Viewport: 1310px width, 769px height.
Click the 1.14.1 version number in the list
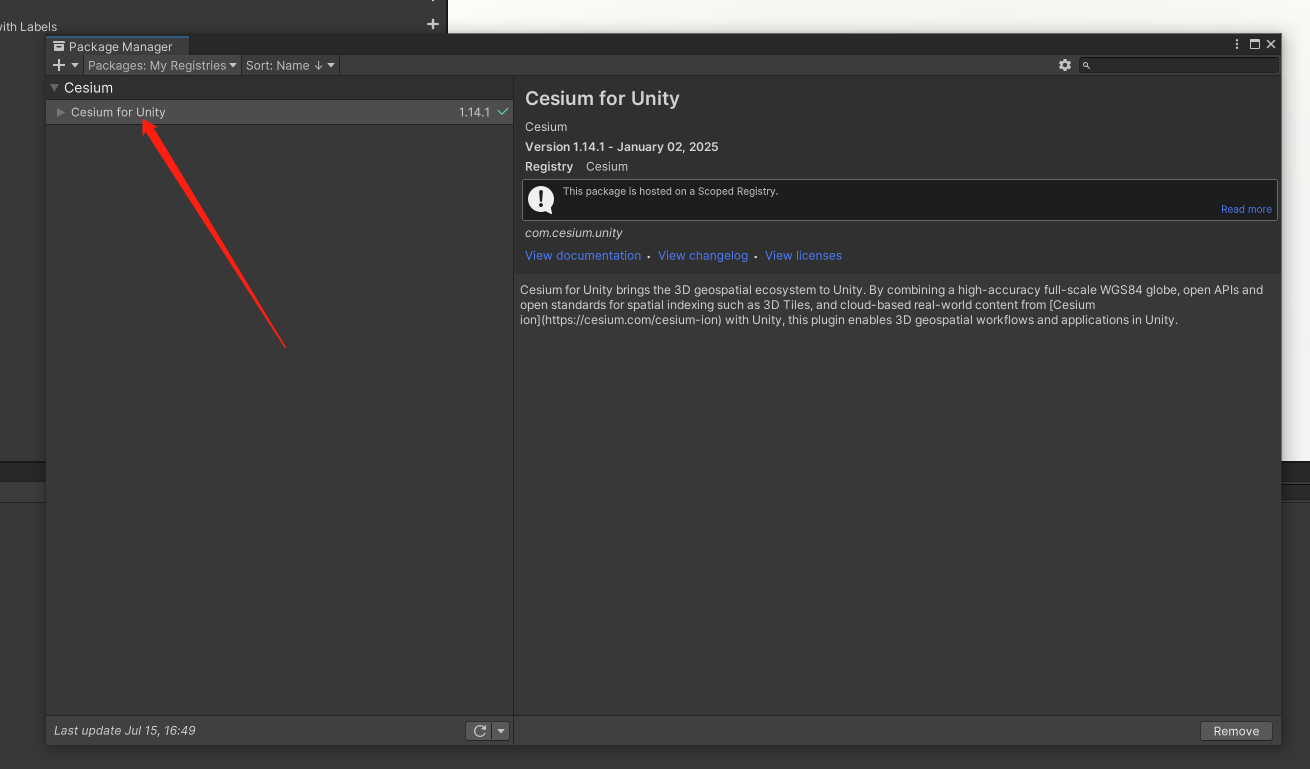tap(474, 112)
